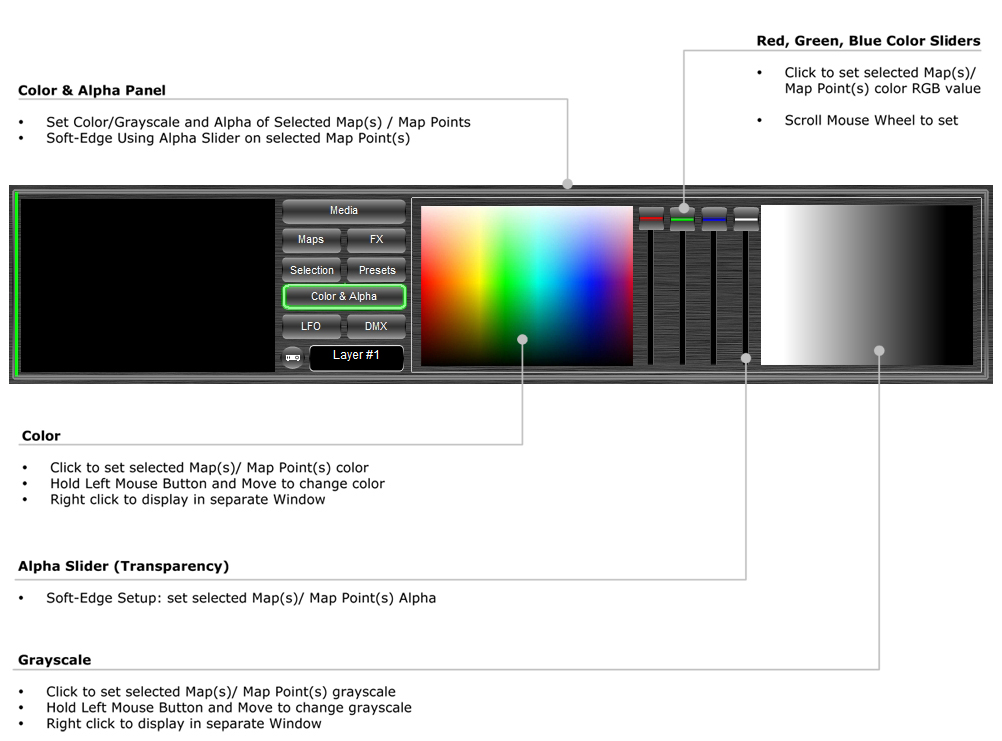Open the DMX panel

click(376, 326)
